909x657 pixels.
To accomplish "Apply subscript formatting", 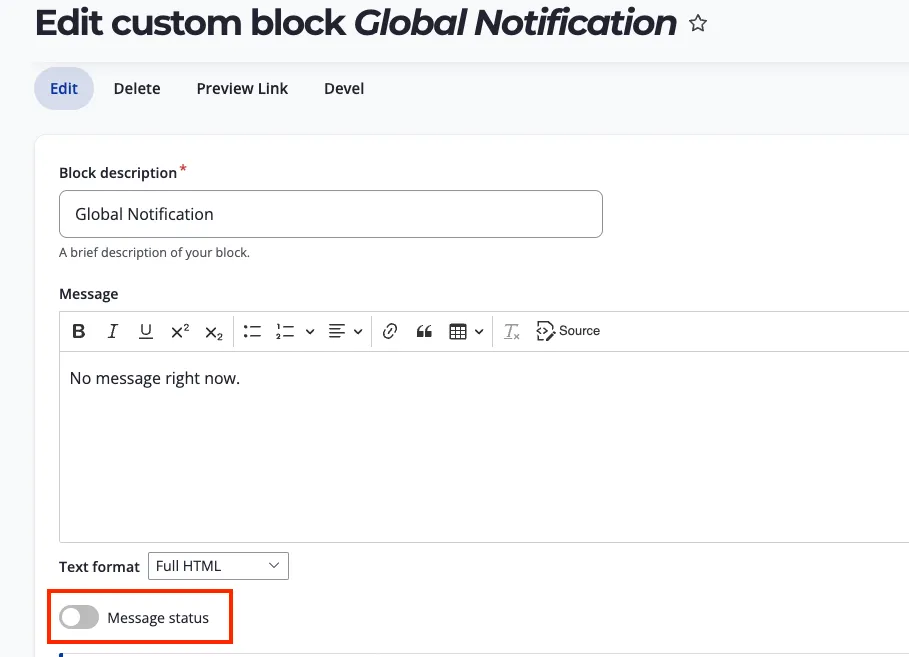I will (x=213, y=331).
